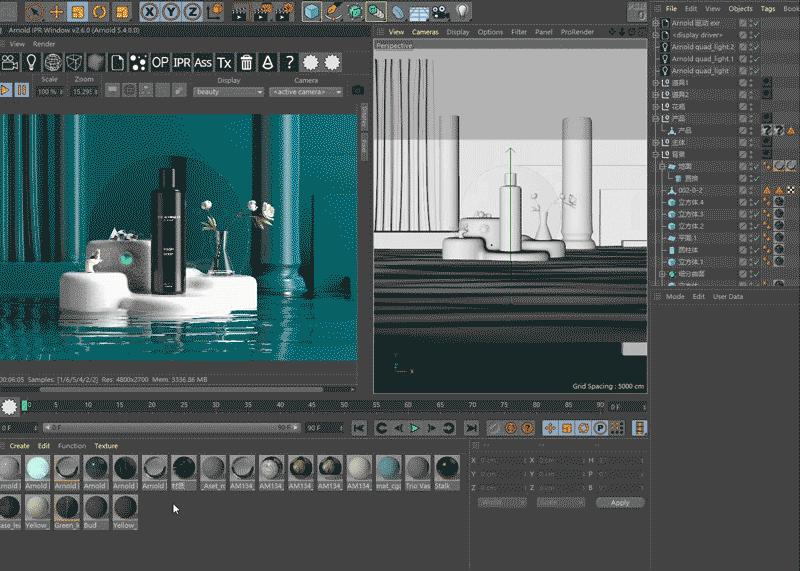Click the Arnold IPR light bulb icon

[31, 63]
